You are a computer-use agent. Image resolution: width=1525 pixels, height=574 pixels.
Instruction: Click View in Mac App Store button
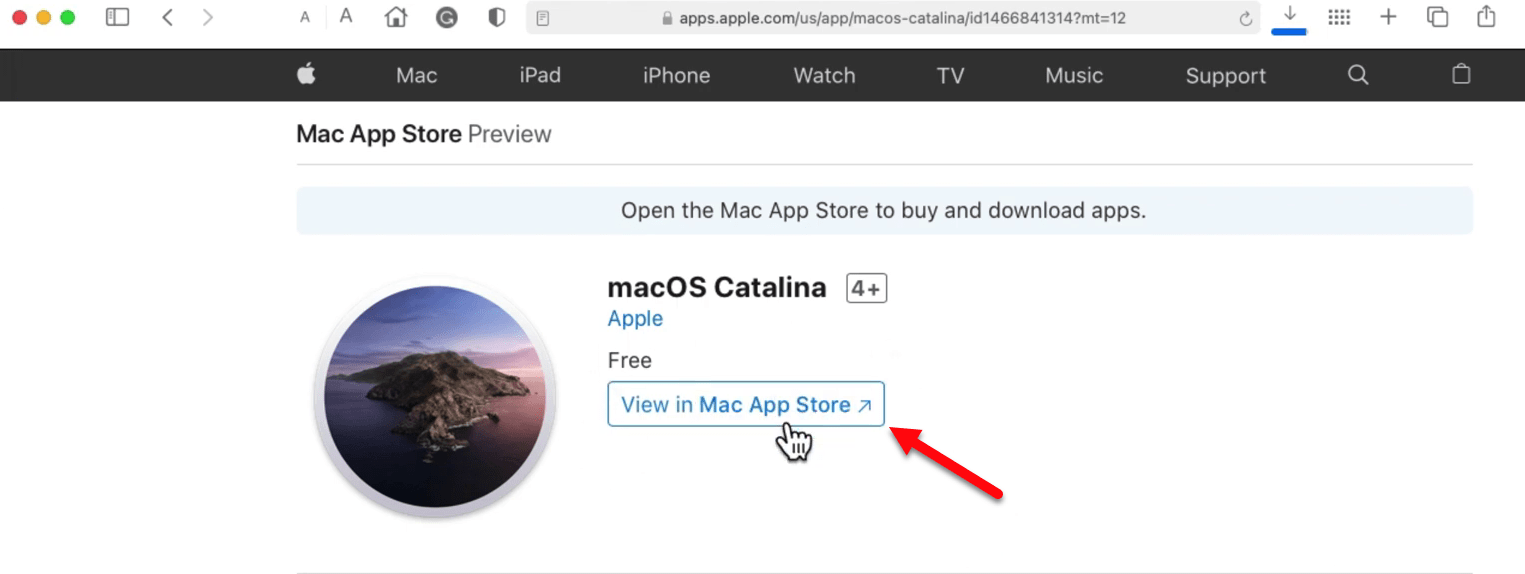(746, 404)
